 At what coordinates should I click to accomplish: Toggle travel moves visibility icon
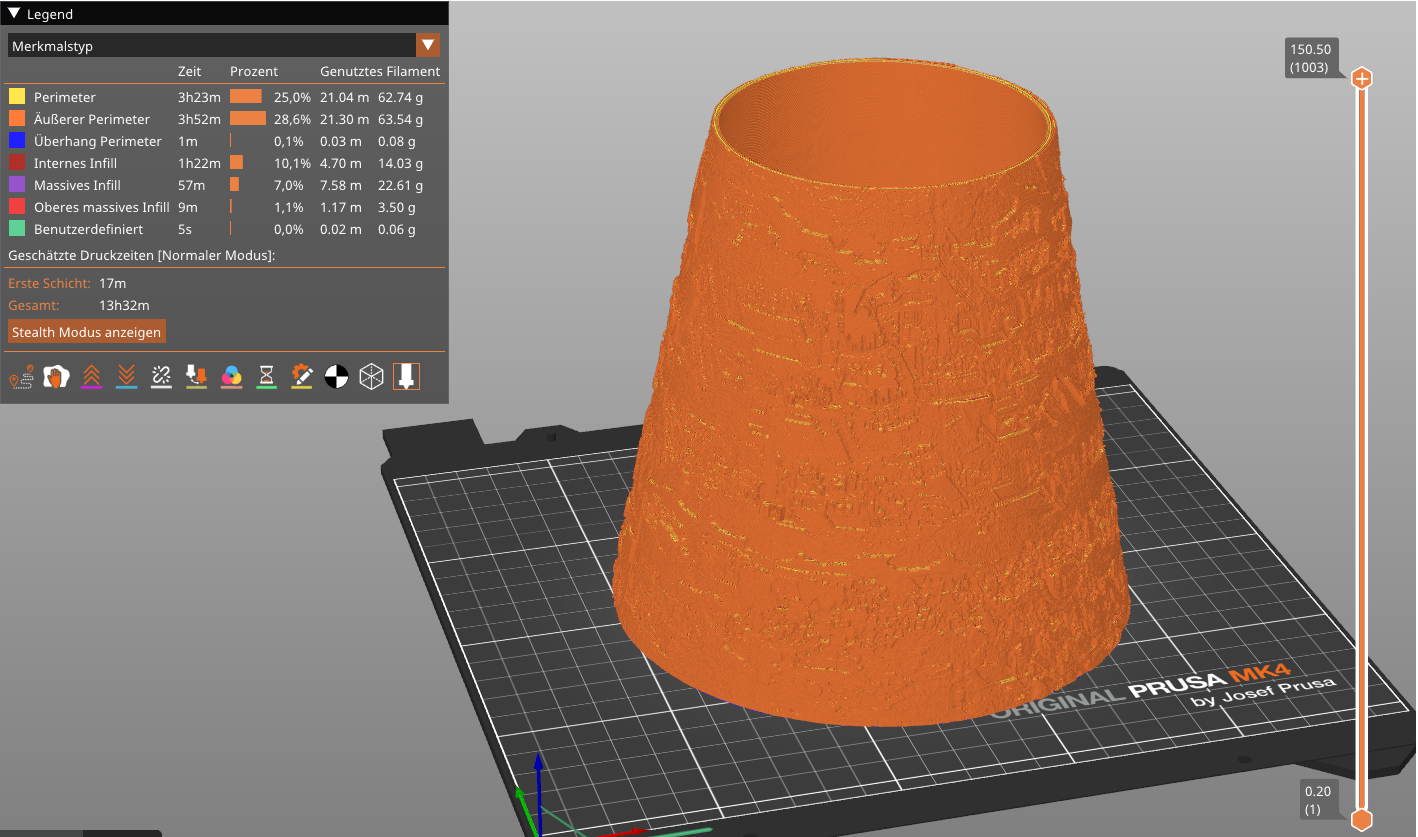pos(21,377)
